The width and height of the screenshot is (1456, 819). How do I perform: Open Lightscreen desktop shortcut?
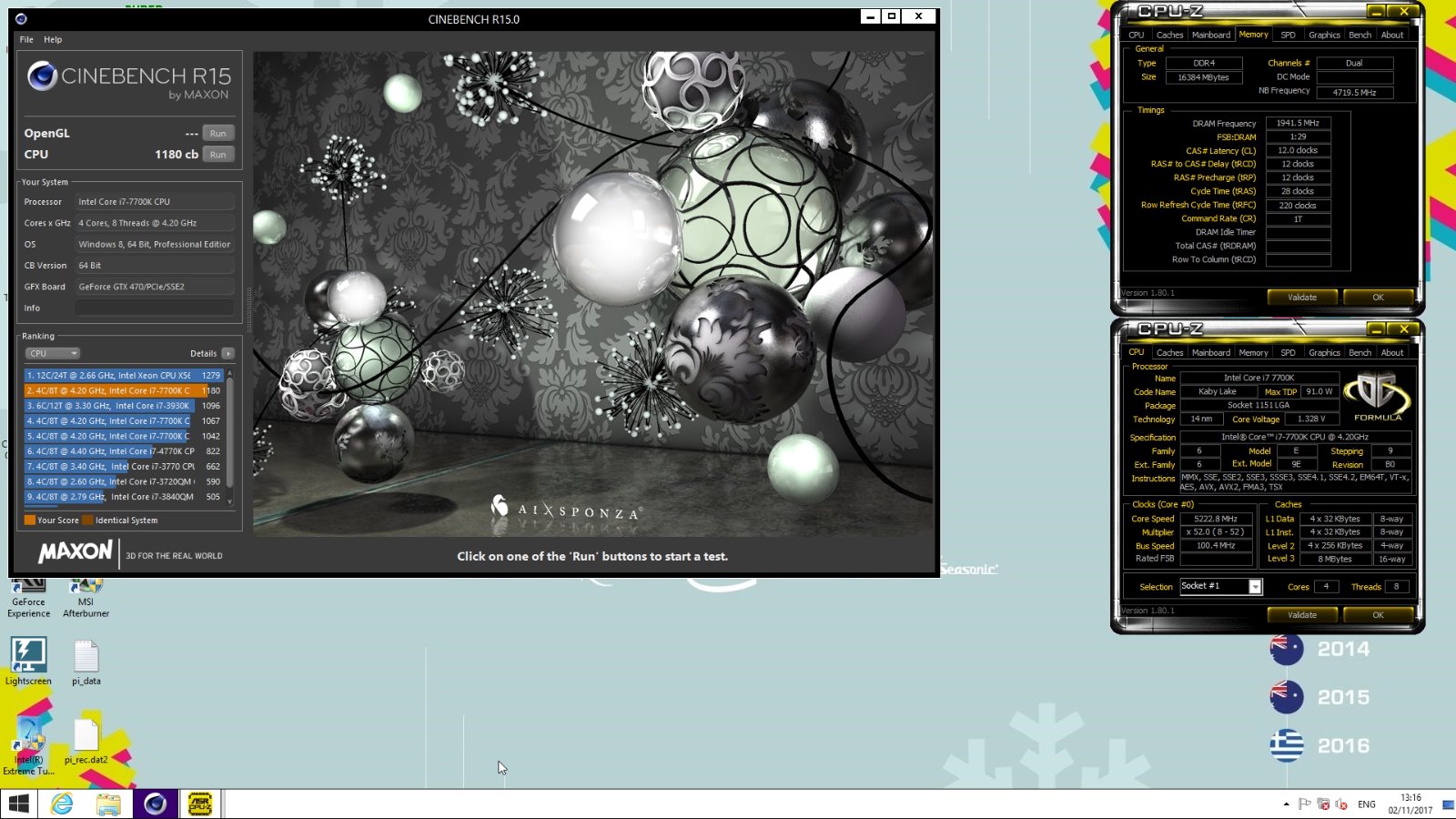28,662
